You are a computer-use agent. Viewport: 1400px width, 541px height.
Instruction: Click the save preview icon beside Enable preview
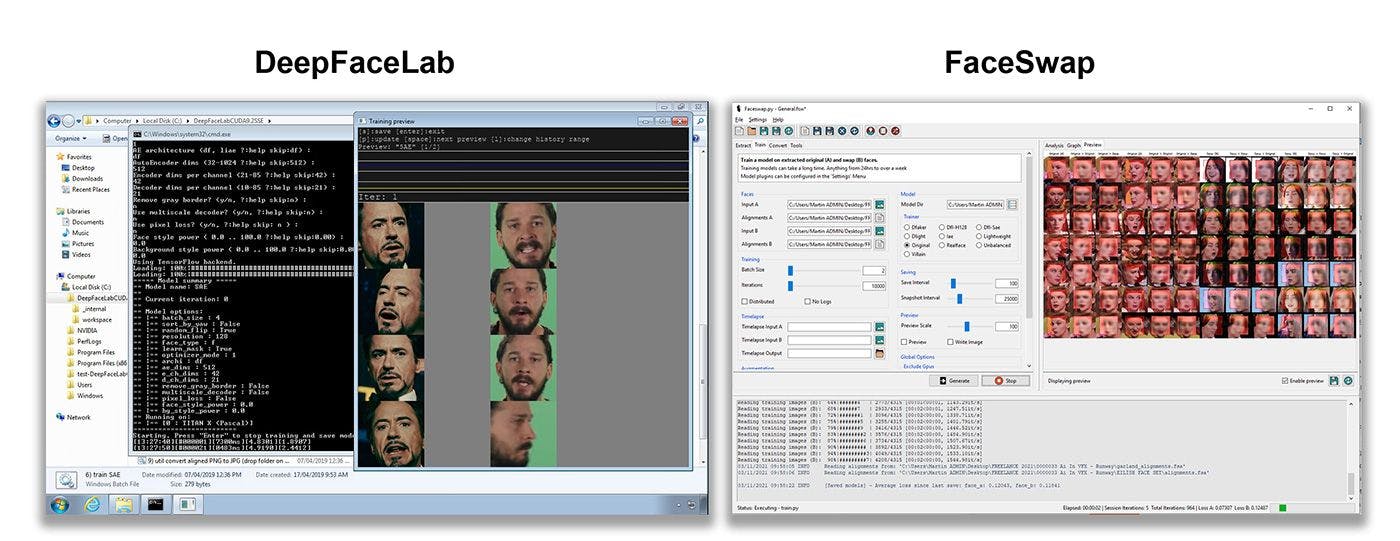pyautogui.click(x=1336, y=381)
